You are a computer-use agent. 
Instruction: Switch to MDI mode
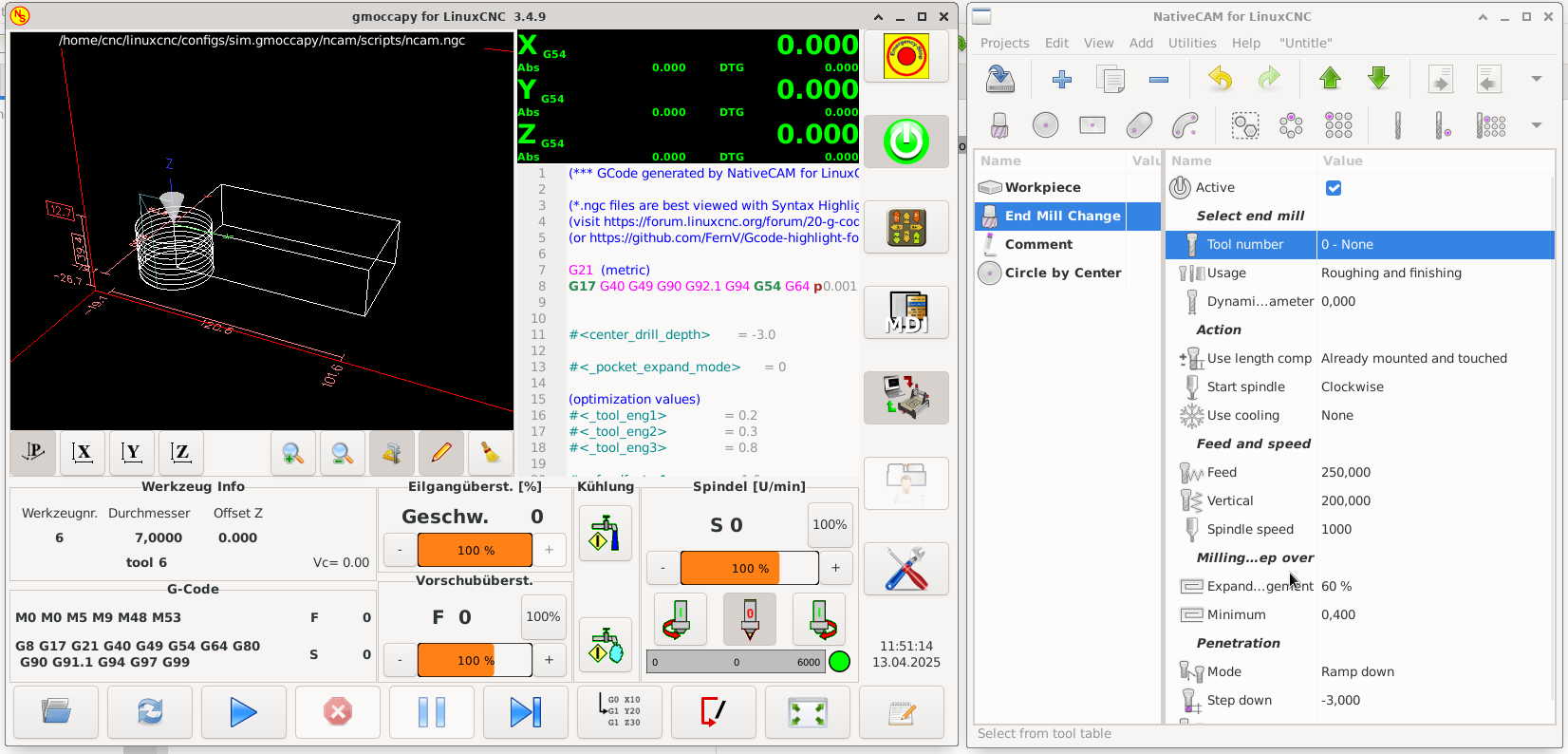tap(906, 312)
